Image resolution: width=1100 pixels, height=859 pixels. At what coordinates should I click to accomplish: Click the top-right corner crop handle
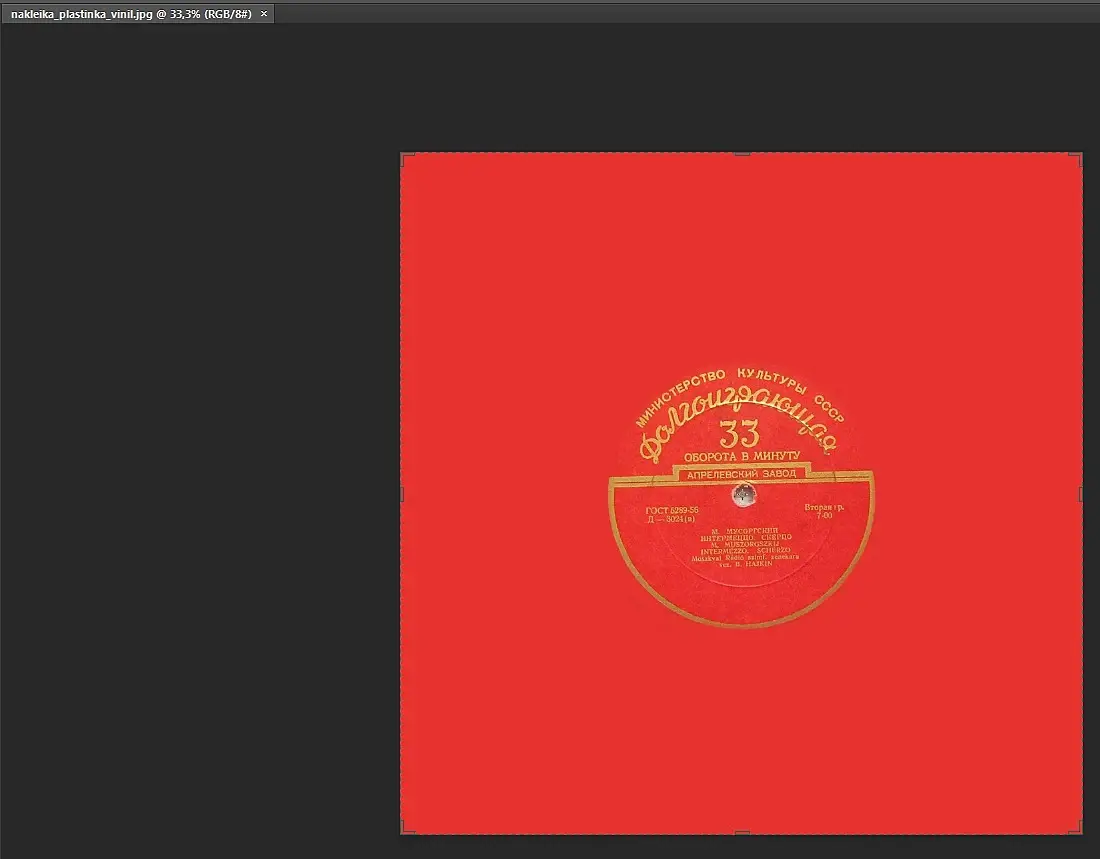click(1077, 159)
